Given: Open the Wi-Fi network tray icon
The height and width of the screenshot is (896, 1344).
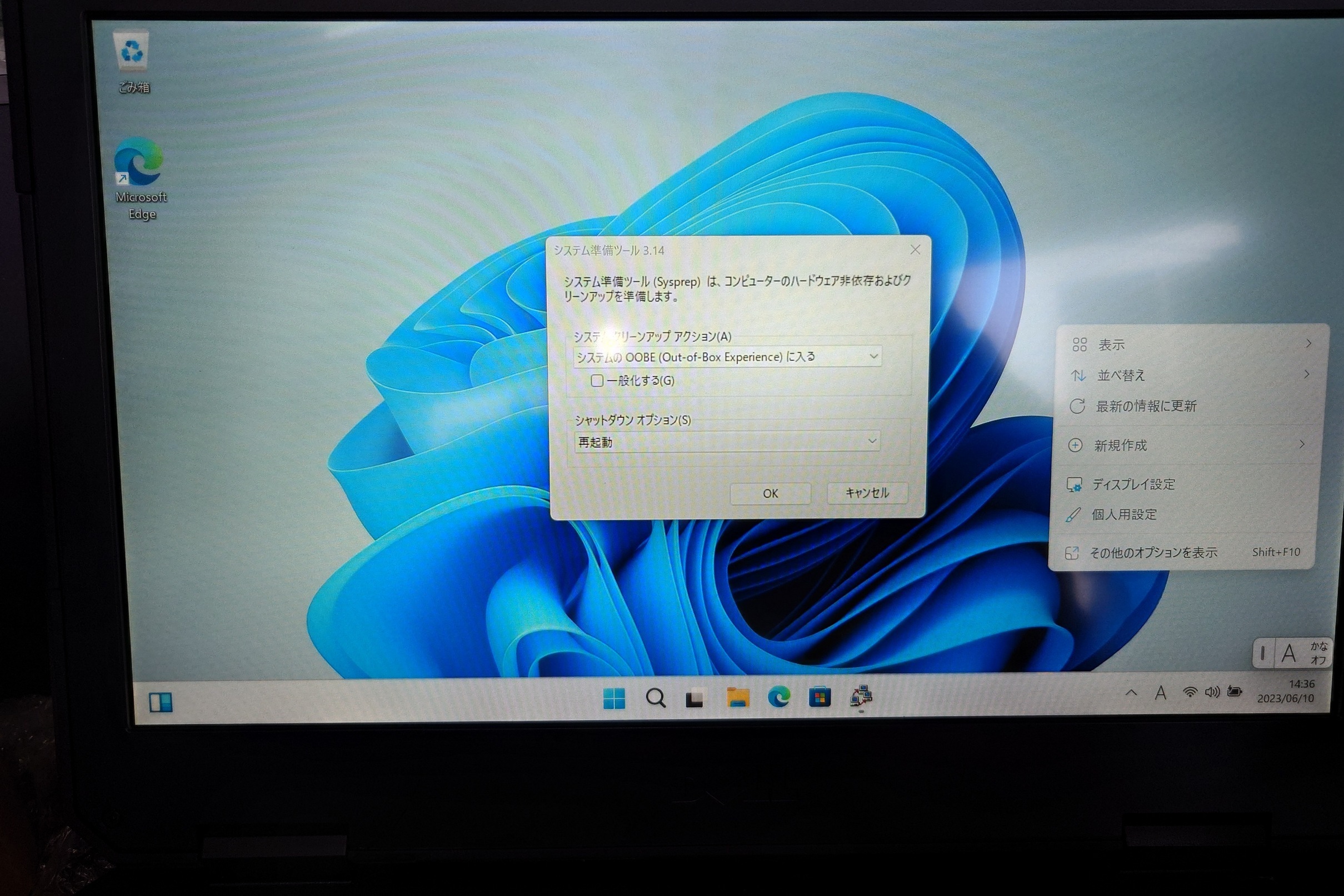Looking at the screenshot, I should (x=1190, y=692).
